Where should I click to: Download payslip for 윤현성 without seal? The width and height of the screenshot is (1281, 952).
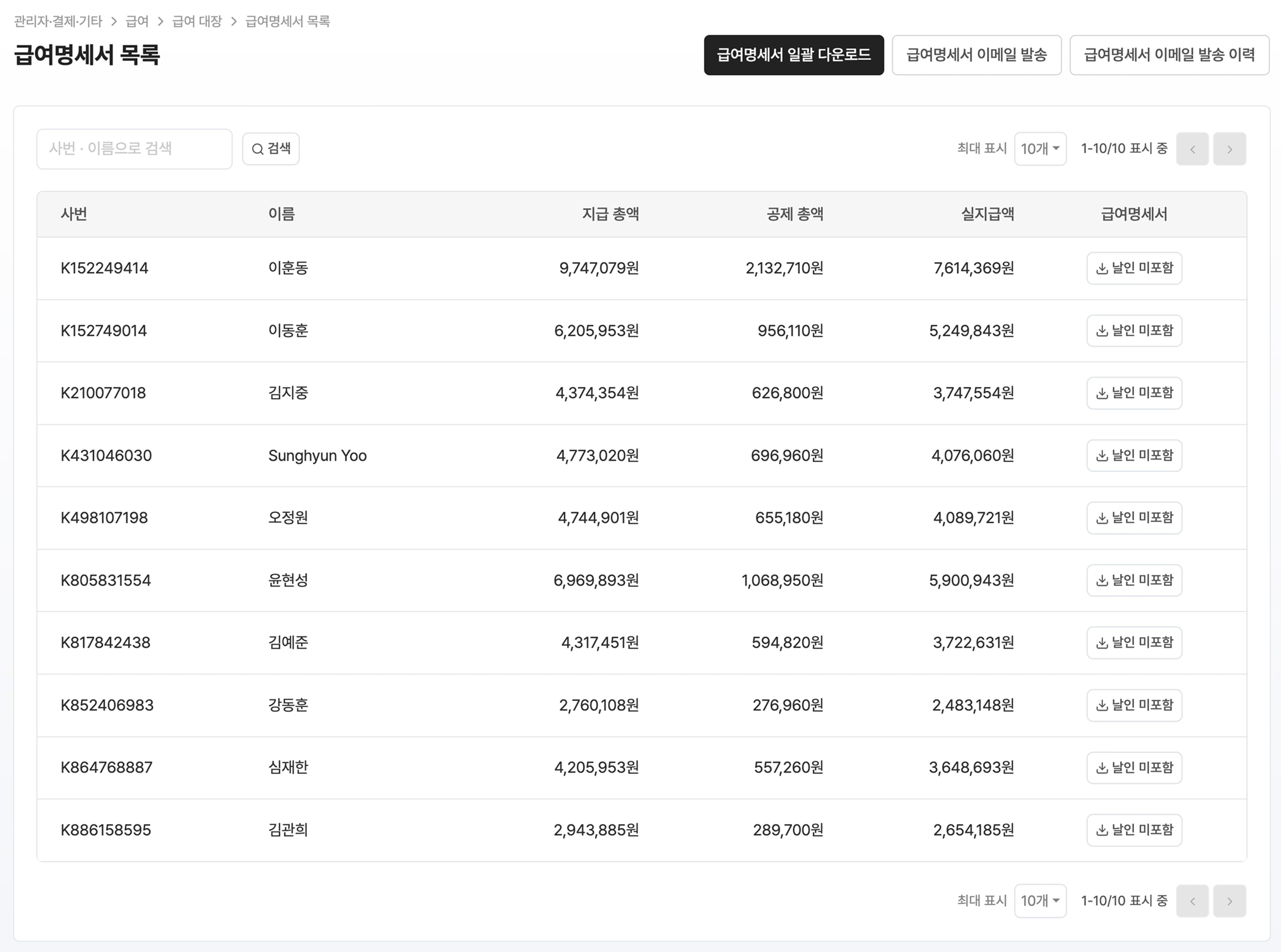point(1133,580)
